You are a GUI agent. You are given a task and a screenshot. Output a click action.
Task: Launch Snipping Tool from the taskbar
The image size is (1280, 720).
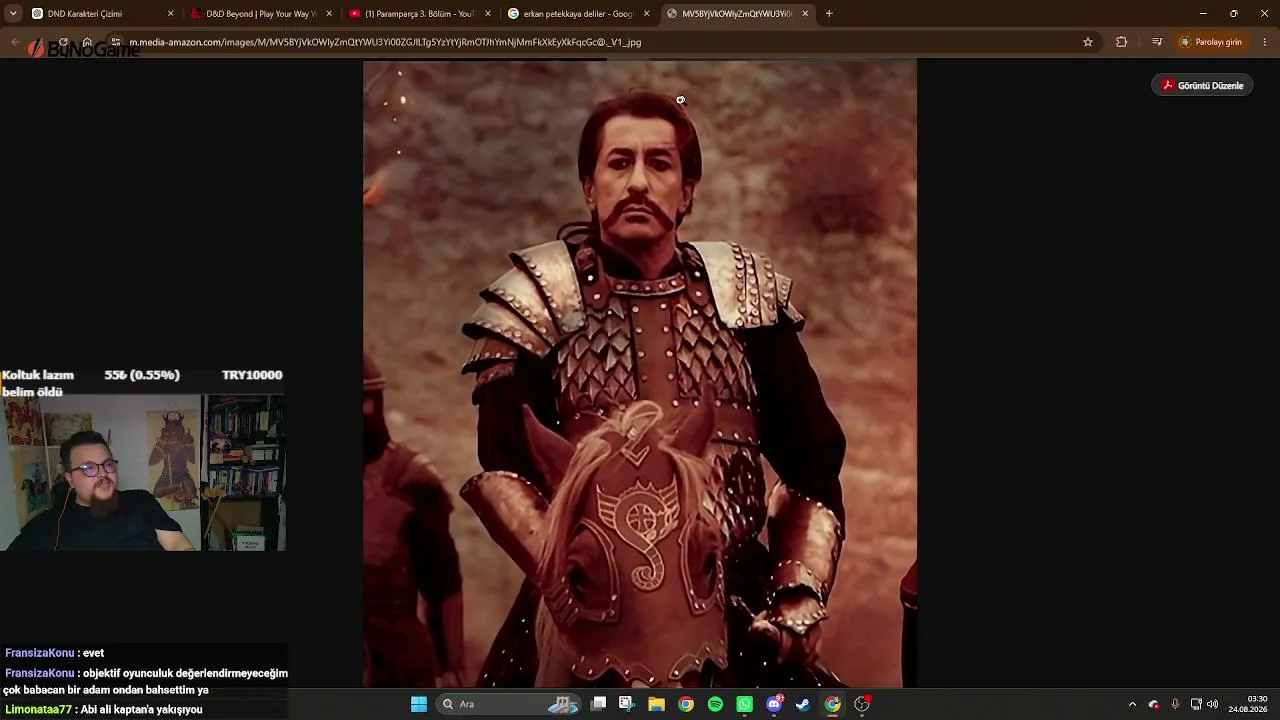[627, 704]
